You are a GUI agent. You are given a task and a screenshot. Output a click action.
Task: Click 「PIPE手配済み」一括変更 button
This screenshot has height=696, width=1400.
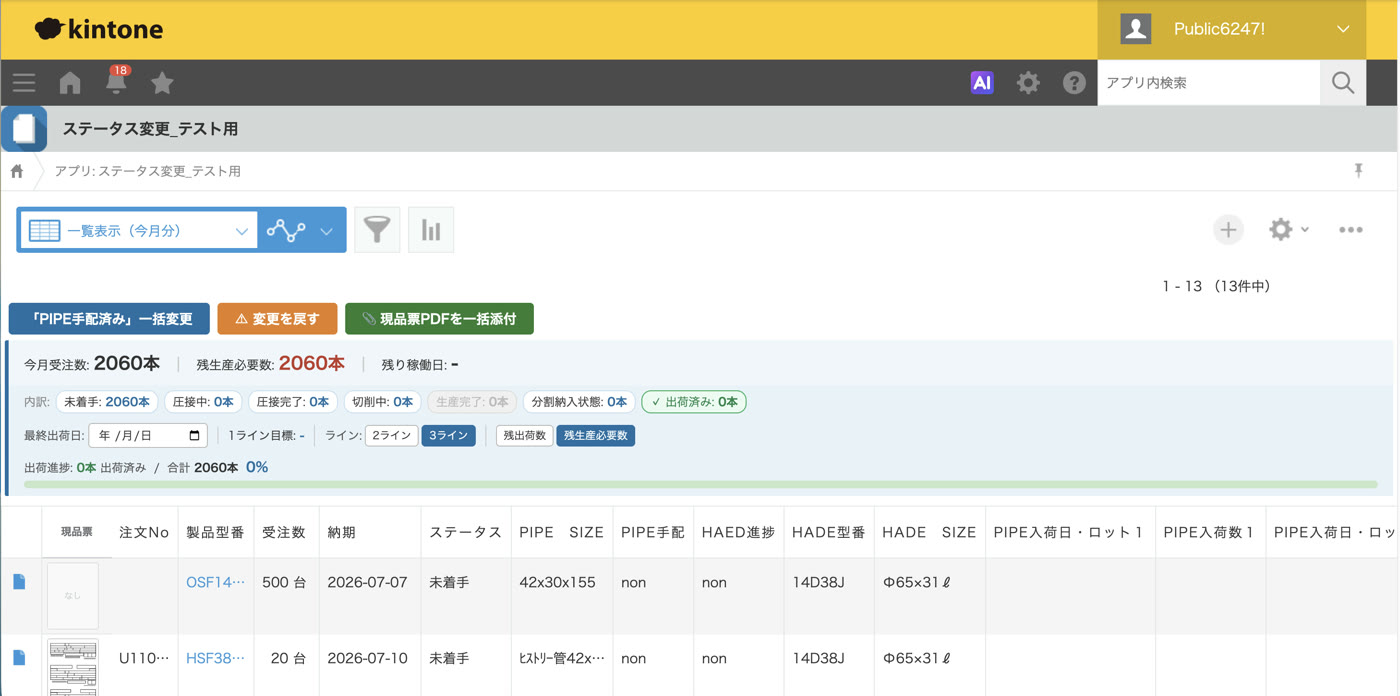coord(109,319)
